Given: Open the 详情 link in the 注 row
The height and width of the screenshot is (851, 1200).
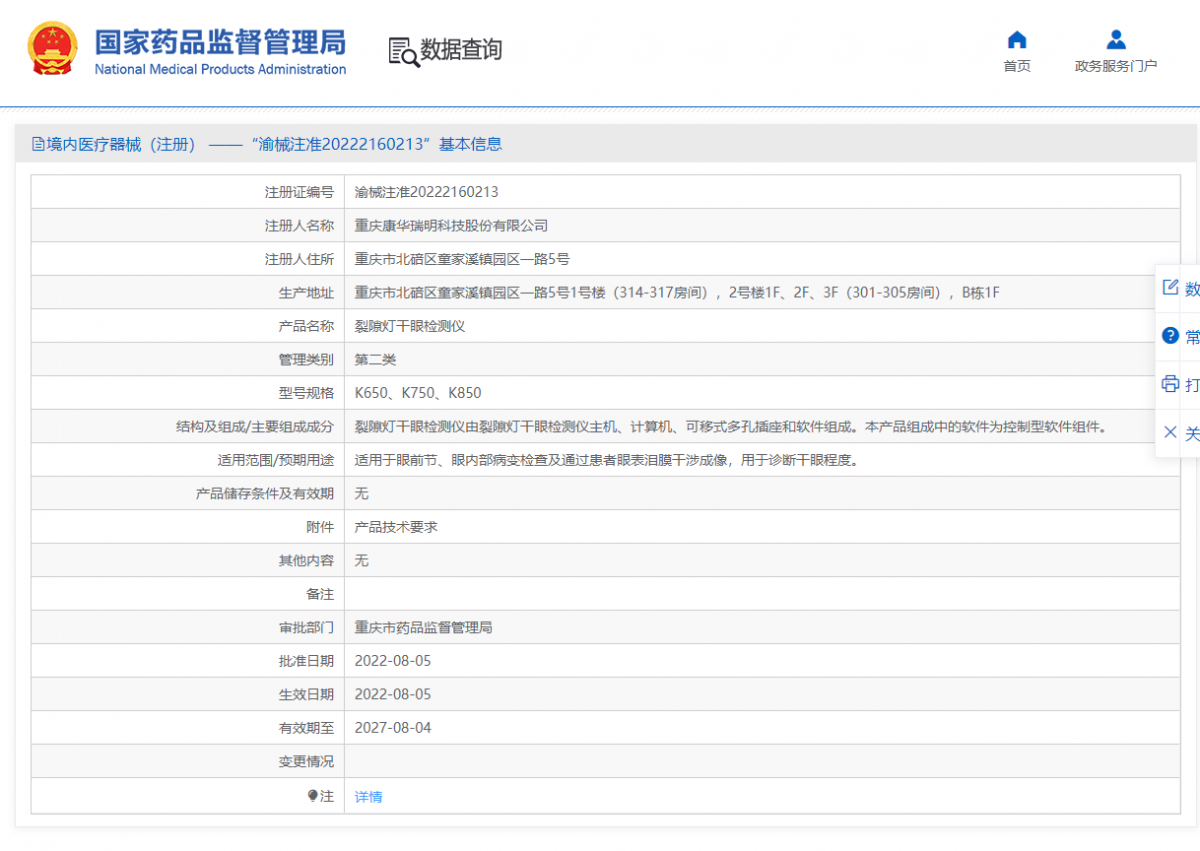Looking at the screenshot, I should tap(367, 795).
